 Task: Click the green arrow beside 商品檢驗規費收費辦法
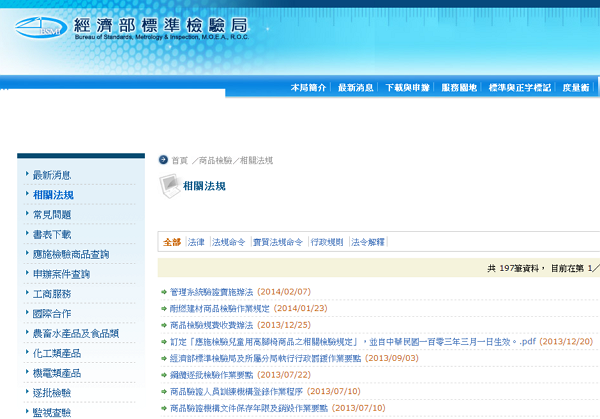[164, 325]
